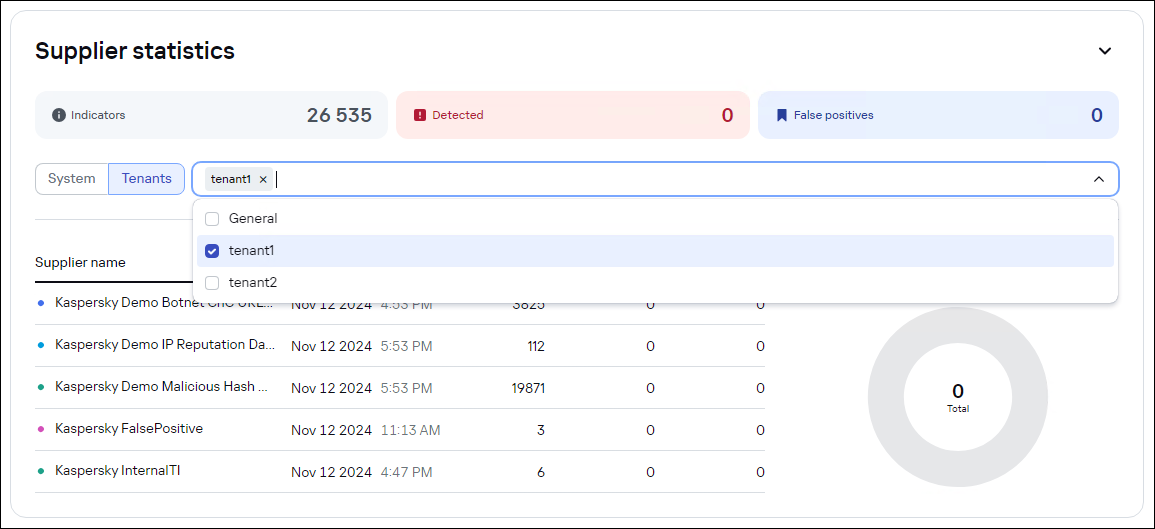Click the False positives bookmark icon

coord(782,115)
